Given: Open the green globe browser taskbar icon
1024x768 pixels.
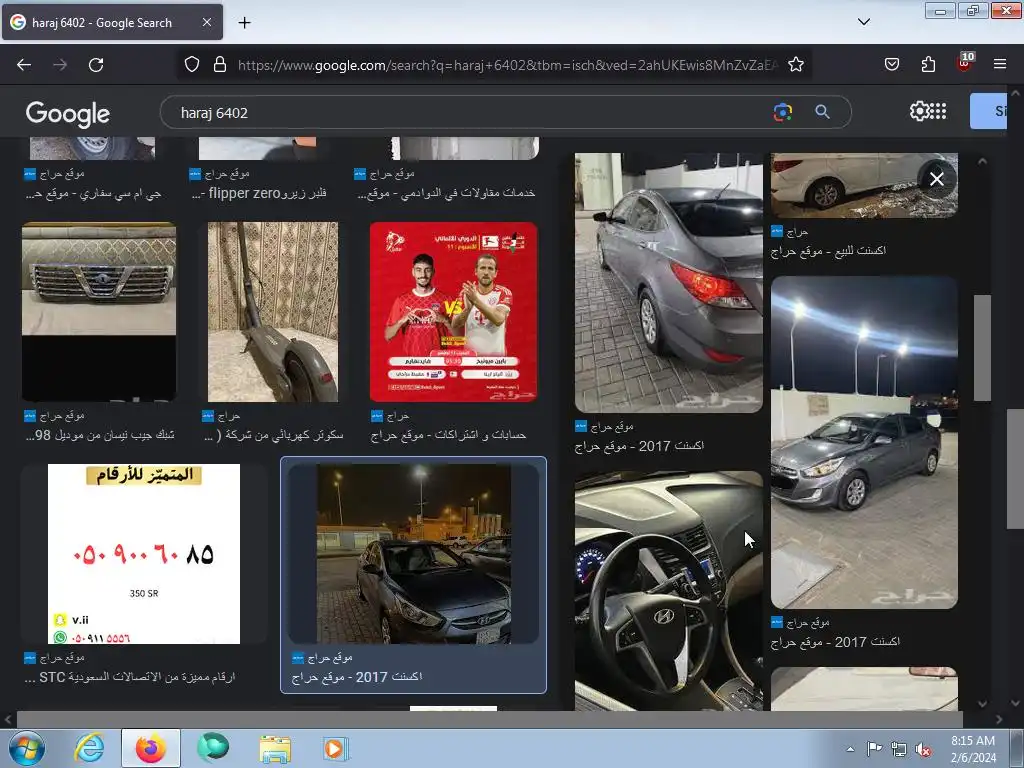Looking at the screenshot, I should point(213,748).
